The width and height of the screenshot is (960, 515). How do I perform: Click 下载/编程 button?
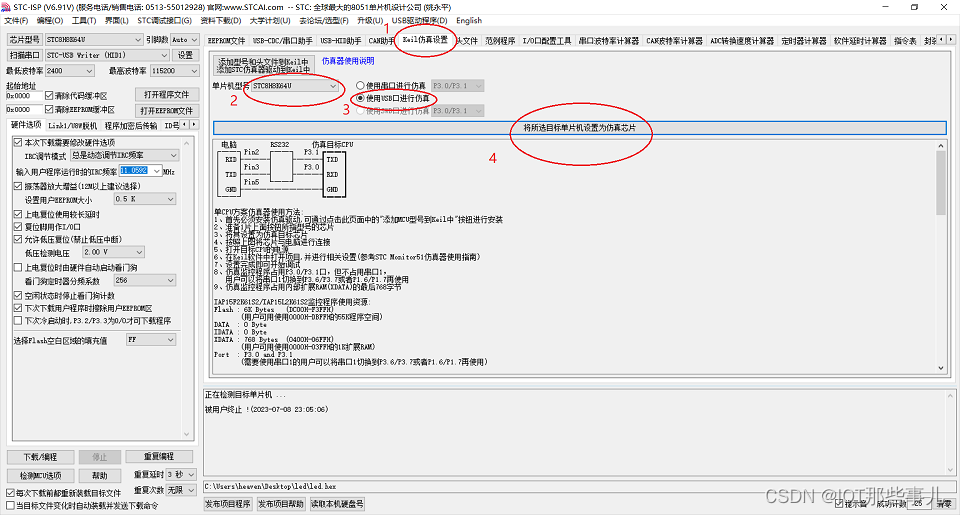(x=40, y=457)
